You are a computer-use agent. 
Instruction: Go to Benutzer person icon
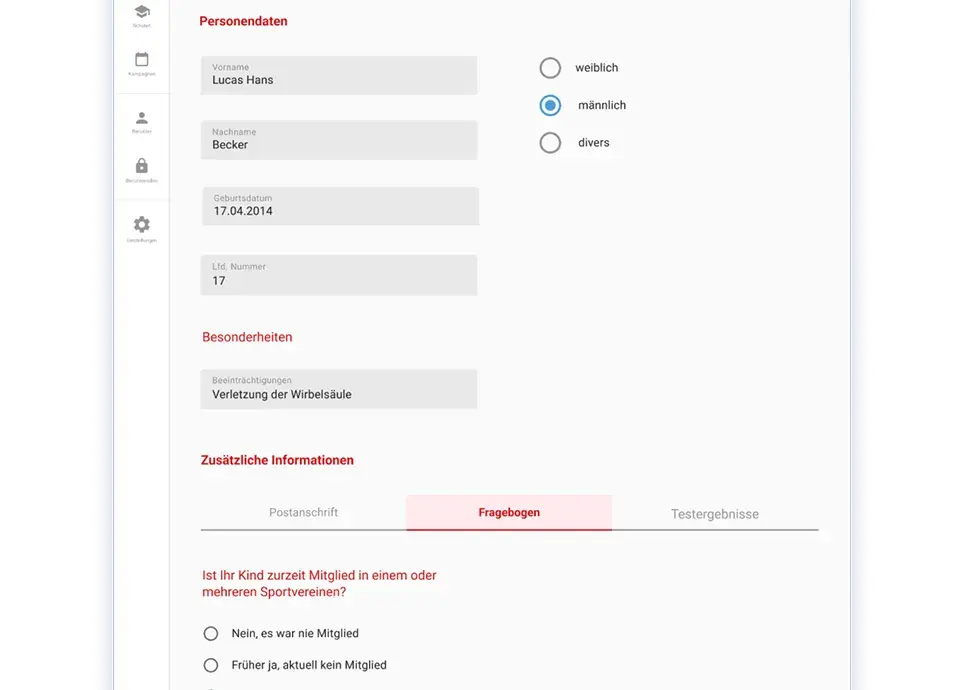tap(142, 118)
